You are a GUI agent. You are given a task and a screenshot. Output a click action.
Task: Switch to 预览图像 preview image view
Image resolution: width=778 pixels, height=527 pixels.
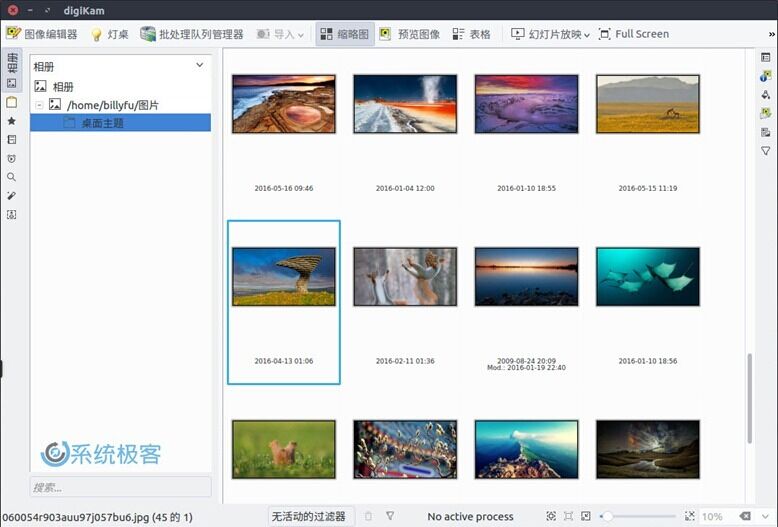(x=409, y=34)
